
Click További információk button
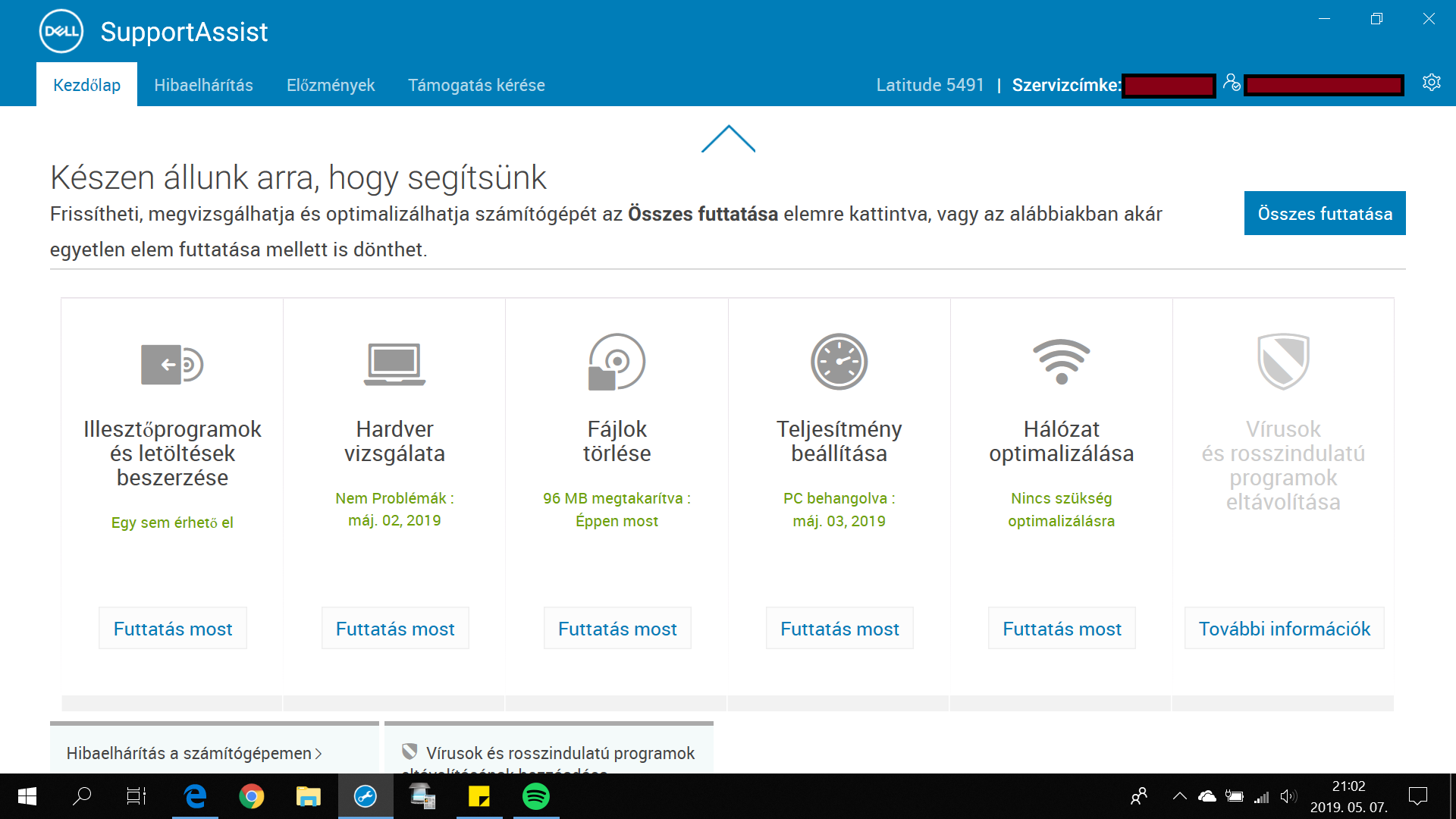tap(1284, 628)
